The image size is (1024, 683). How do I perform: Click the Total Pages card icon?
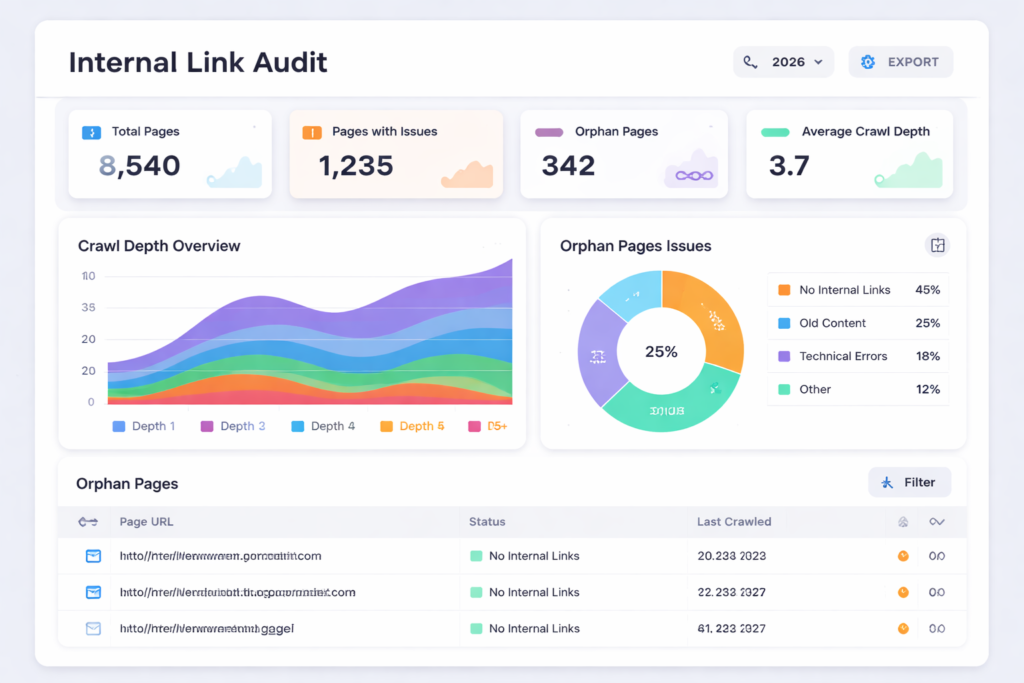91,131
